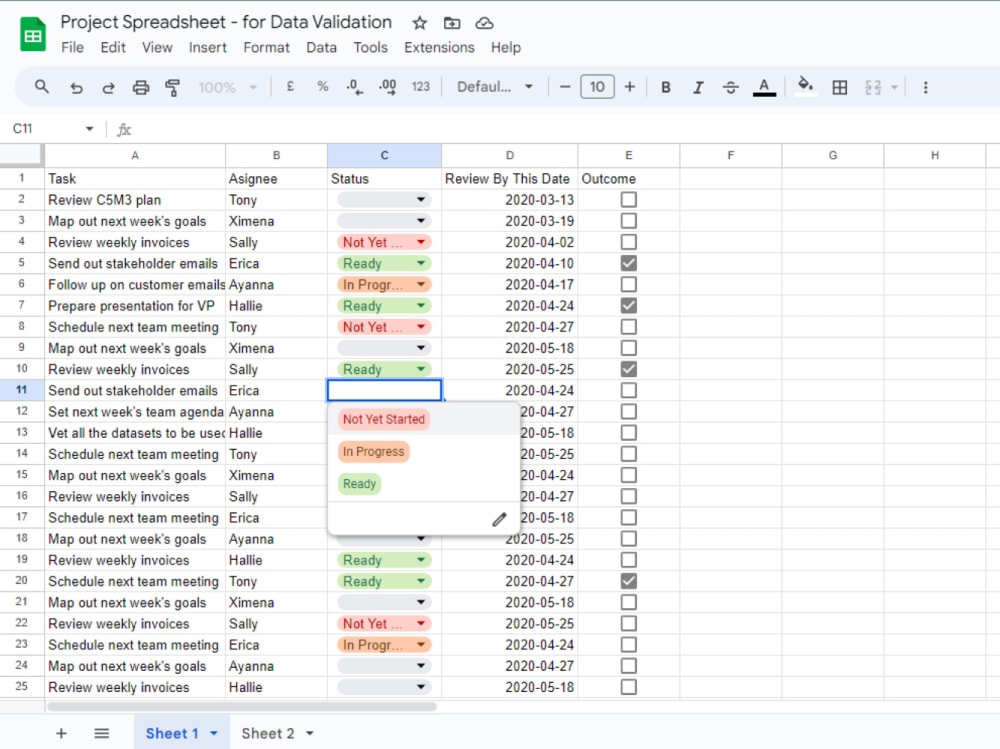Image resolution: width=1000 pixels, height=749 pixels.
Task: Select the Paint format tool
Action: pyautogui.click(x=172, y=87)
